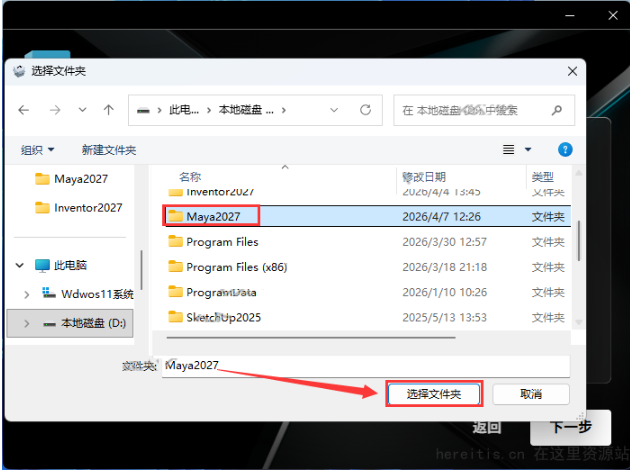Select 本地磁盘 (D:) in sidebar
630x470 pixels.
pyautogui.click(x=84, y=323)
